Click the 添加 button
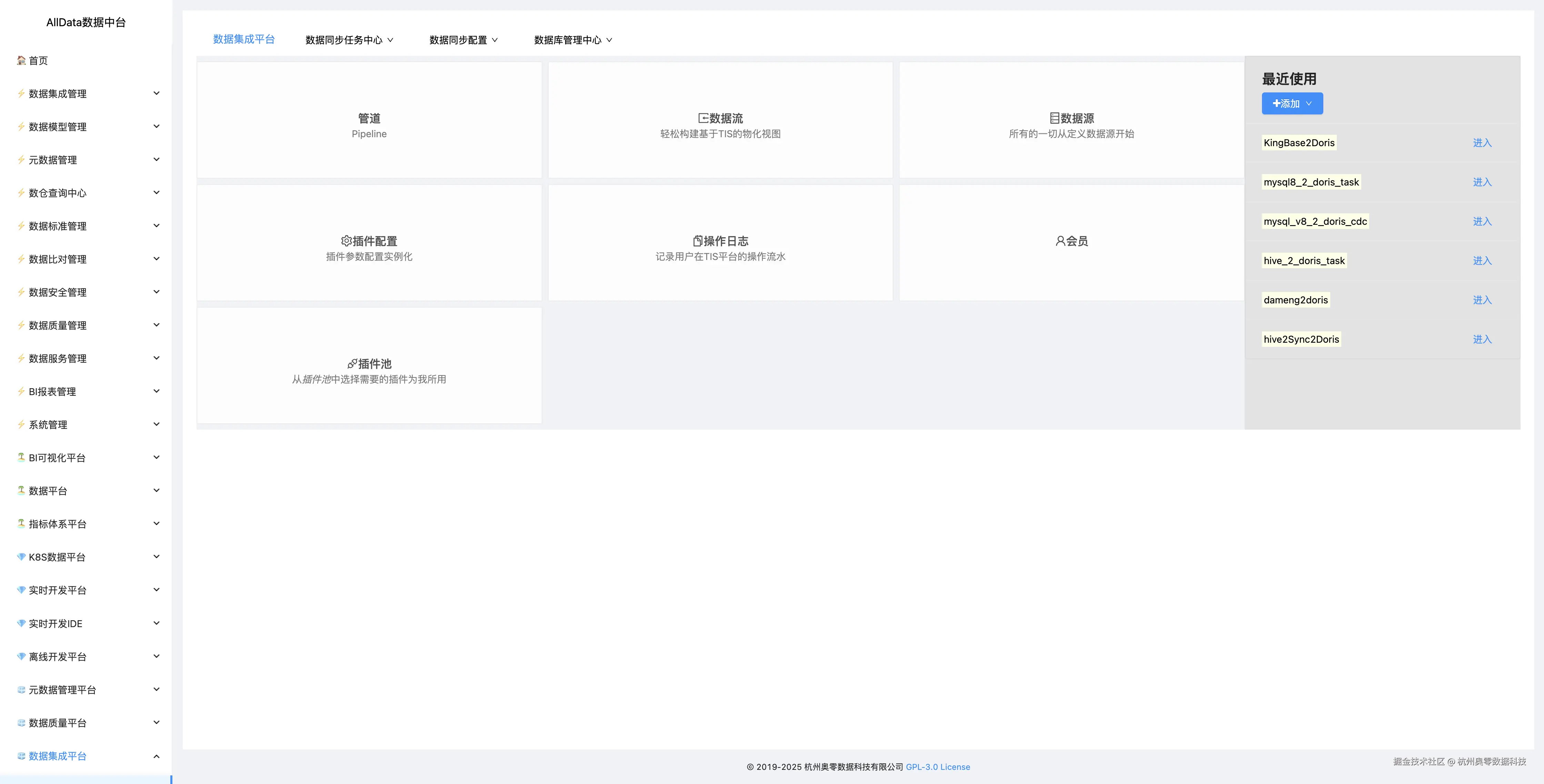1544x784 pixels. [1287, 103]
